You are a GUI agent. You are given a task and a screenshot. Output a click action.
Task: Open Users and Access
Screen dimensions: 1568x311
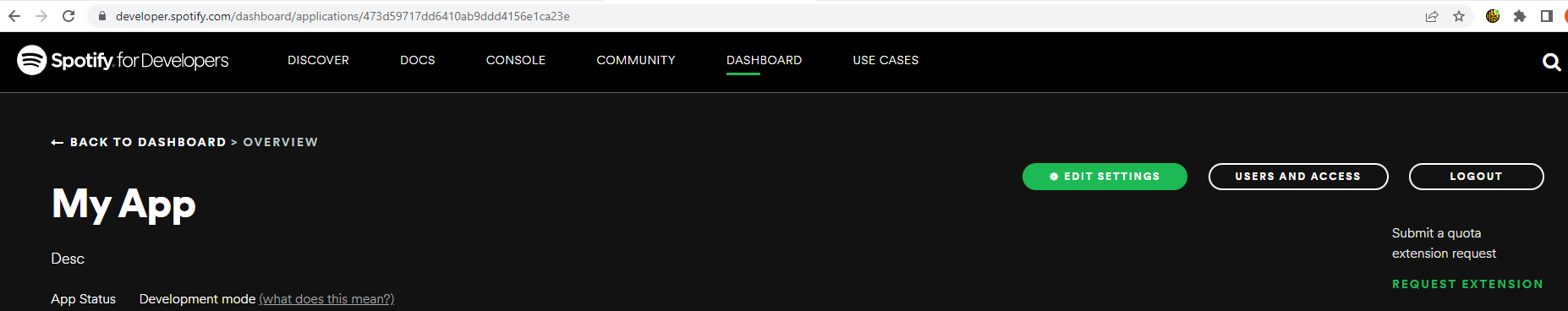point(1298,177)
